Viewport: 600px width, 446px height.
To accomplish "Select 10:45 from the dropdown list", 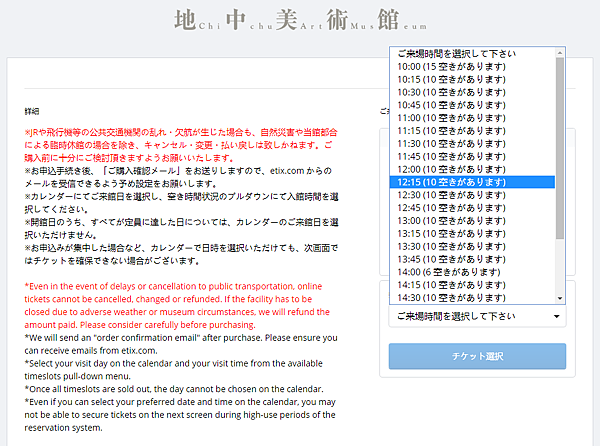I will 472,105.
